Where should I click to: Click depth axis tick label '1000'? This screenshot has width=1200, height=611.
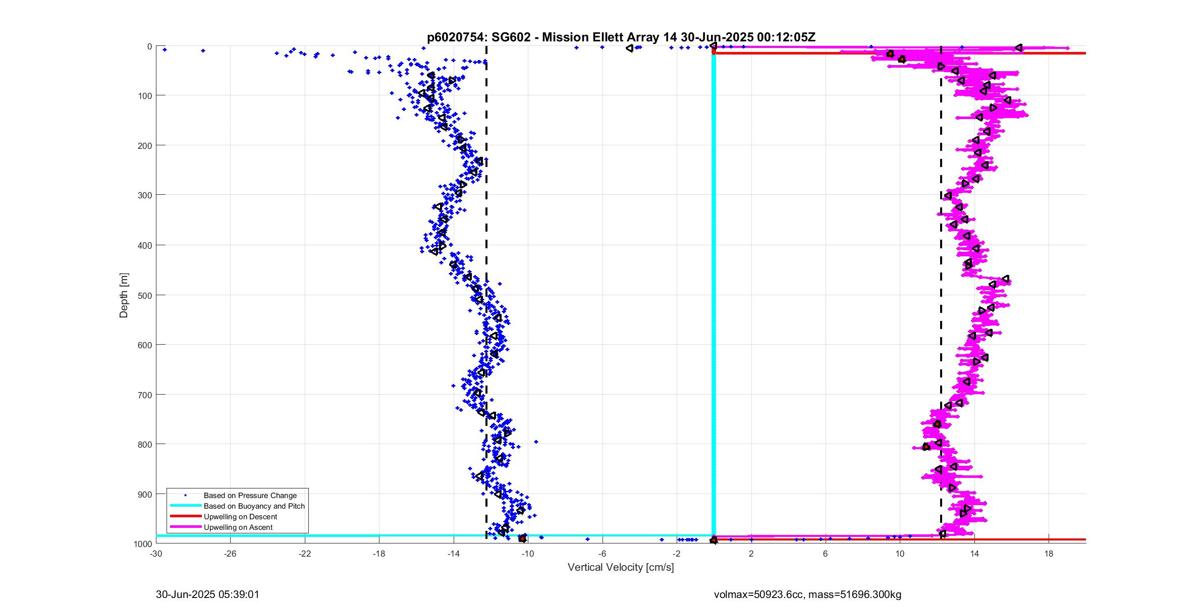tap(141, 543)
